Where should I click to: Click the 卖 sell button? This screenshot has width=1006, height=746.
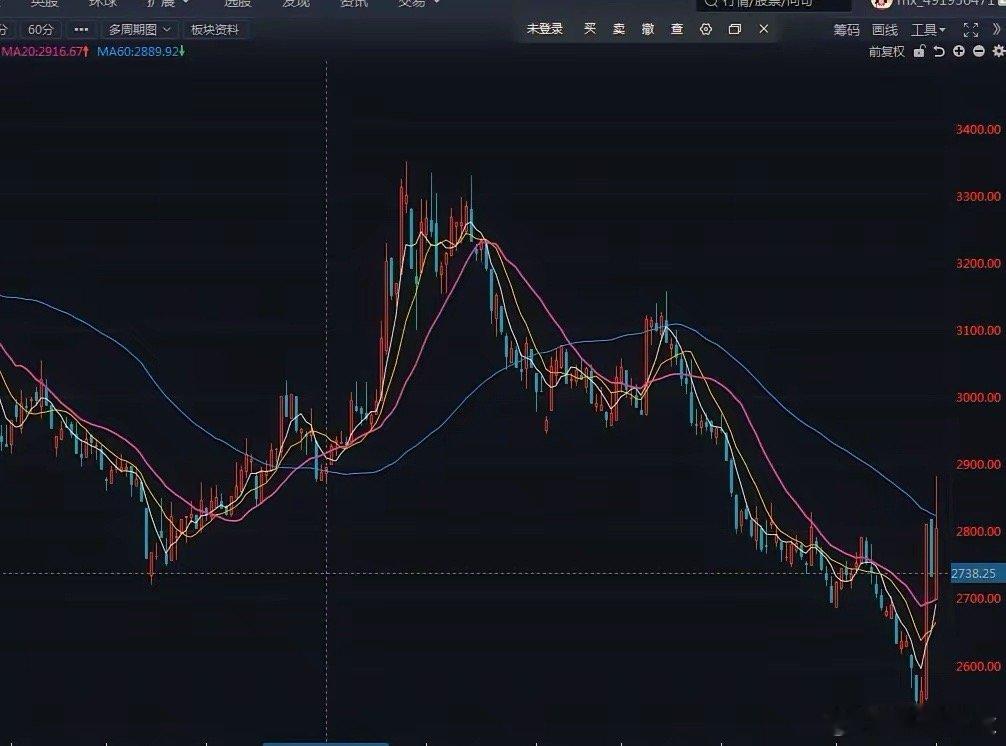coord(618,29)
